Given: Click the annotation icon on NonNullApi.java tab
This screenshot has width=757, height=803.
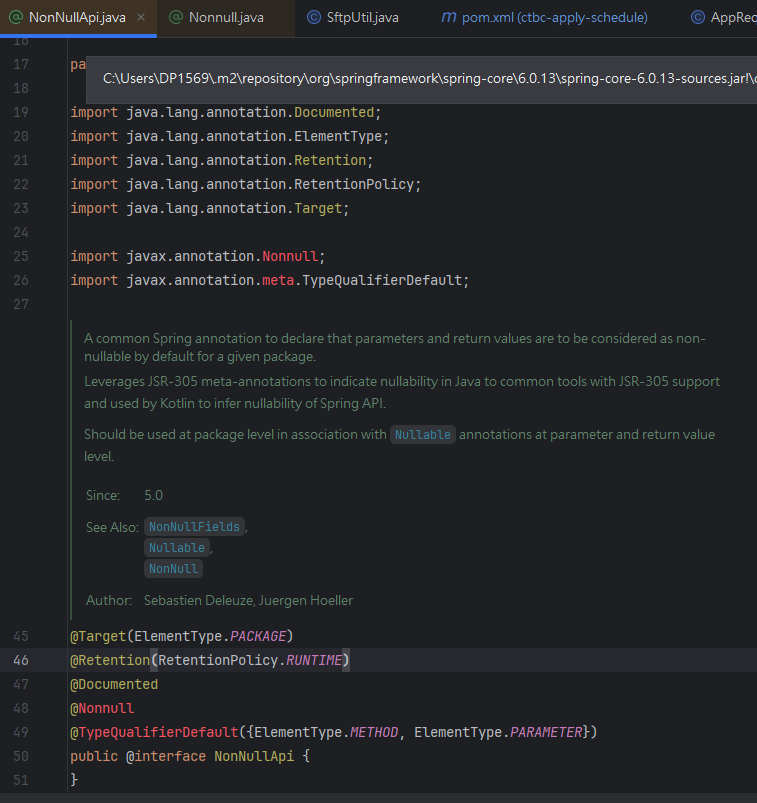Looking at the screenshot, I should point(16,17).
